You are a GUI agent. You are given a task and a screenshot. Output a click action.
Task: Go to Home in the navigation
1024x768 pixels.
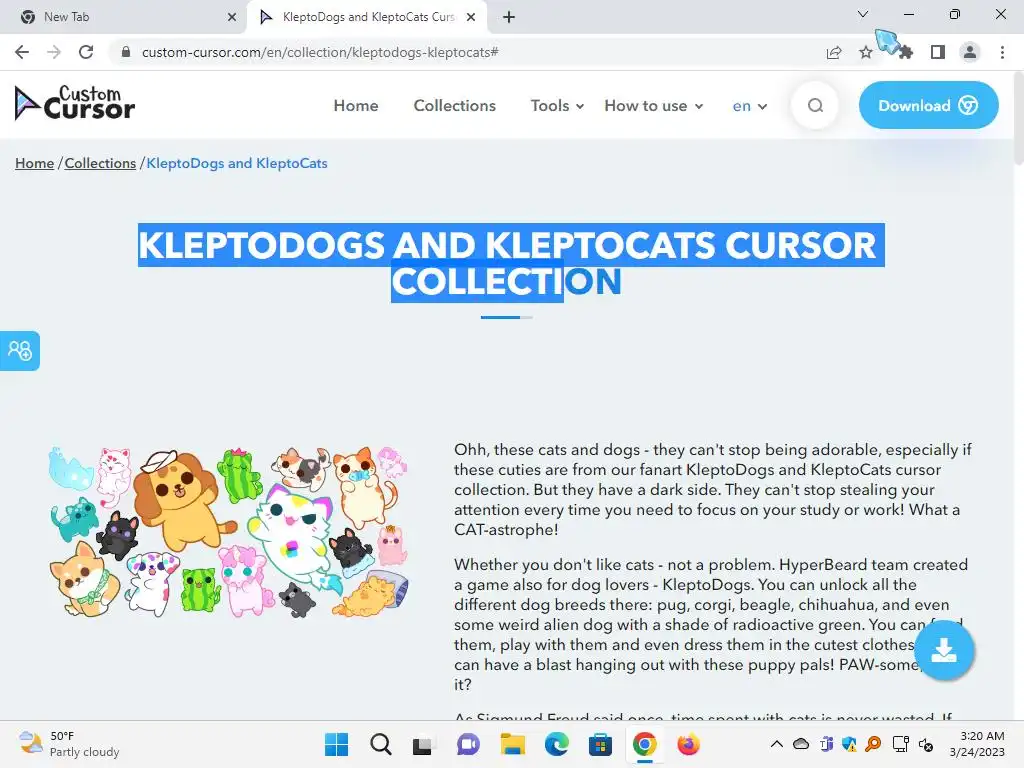tap(356, 105)
